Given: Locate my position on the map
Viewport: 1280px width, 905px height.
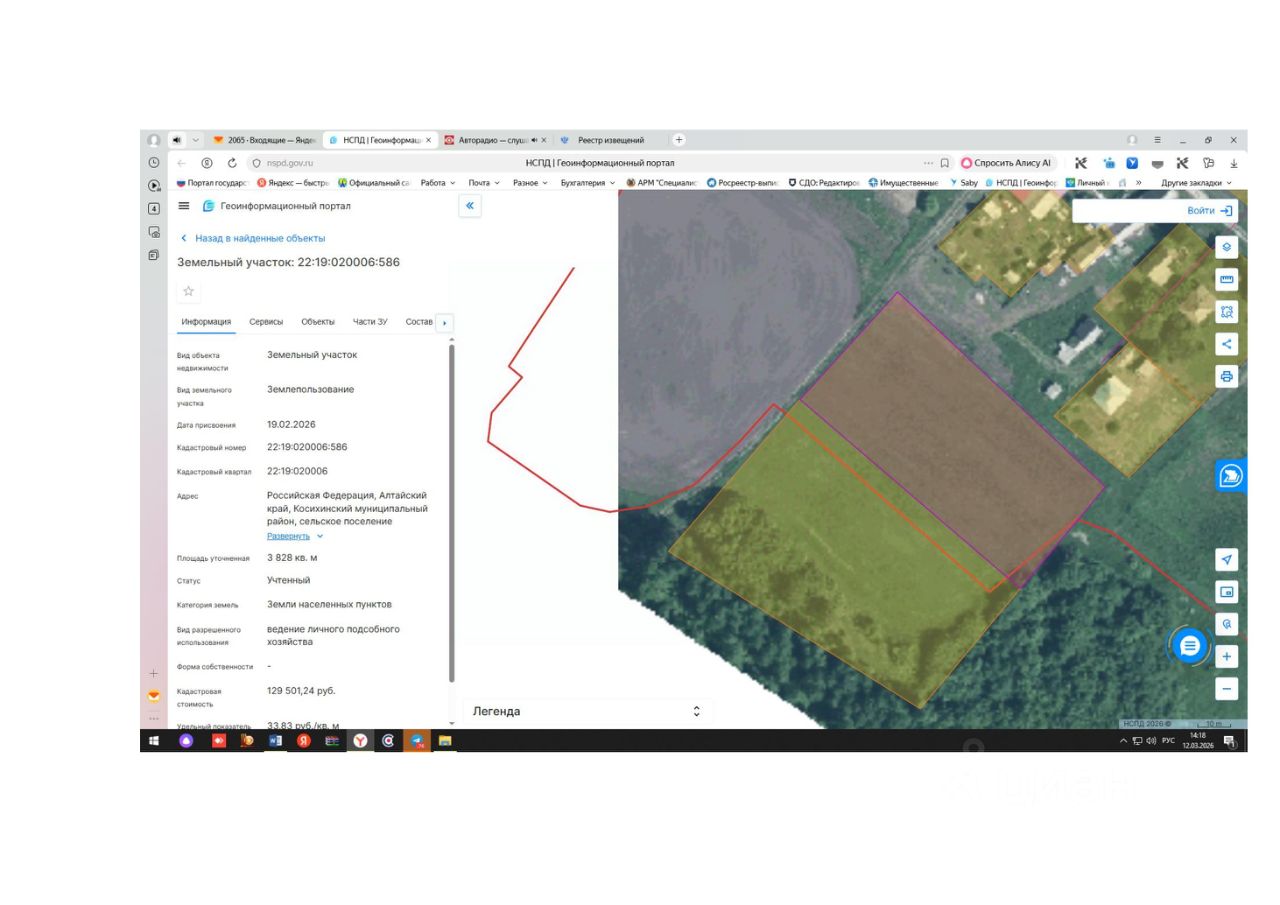Looking at the screenshot, I should coord(1227,559).
